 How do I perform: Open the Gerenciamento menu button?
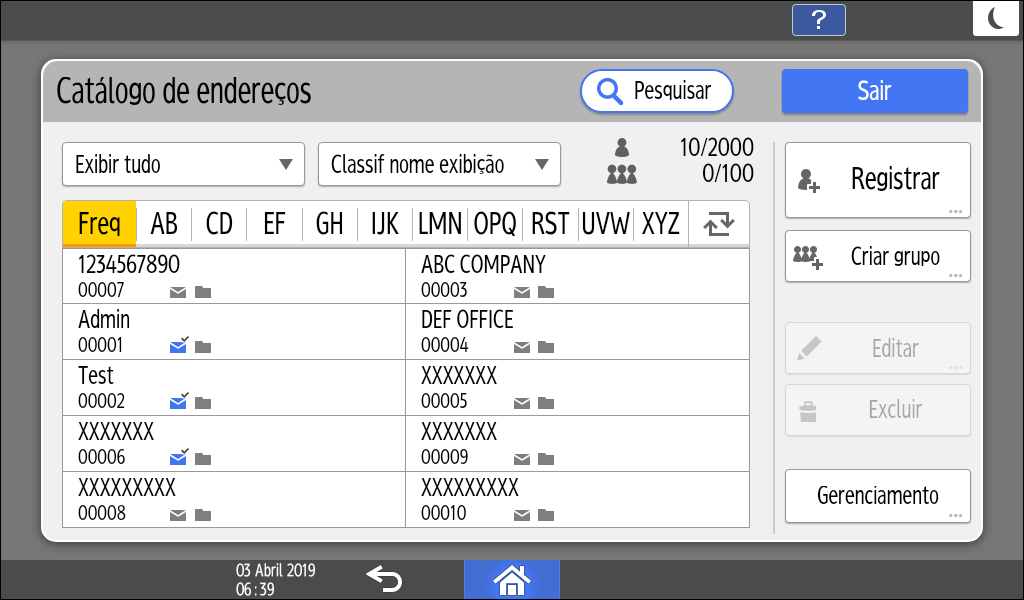(x=877, y=496)
